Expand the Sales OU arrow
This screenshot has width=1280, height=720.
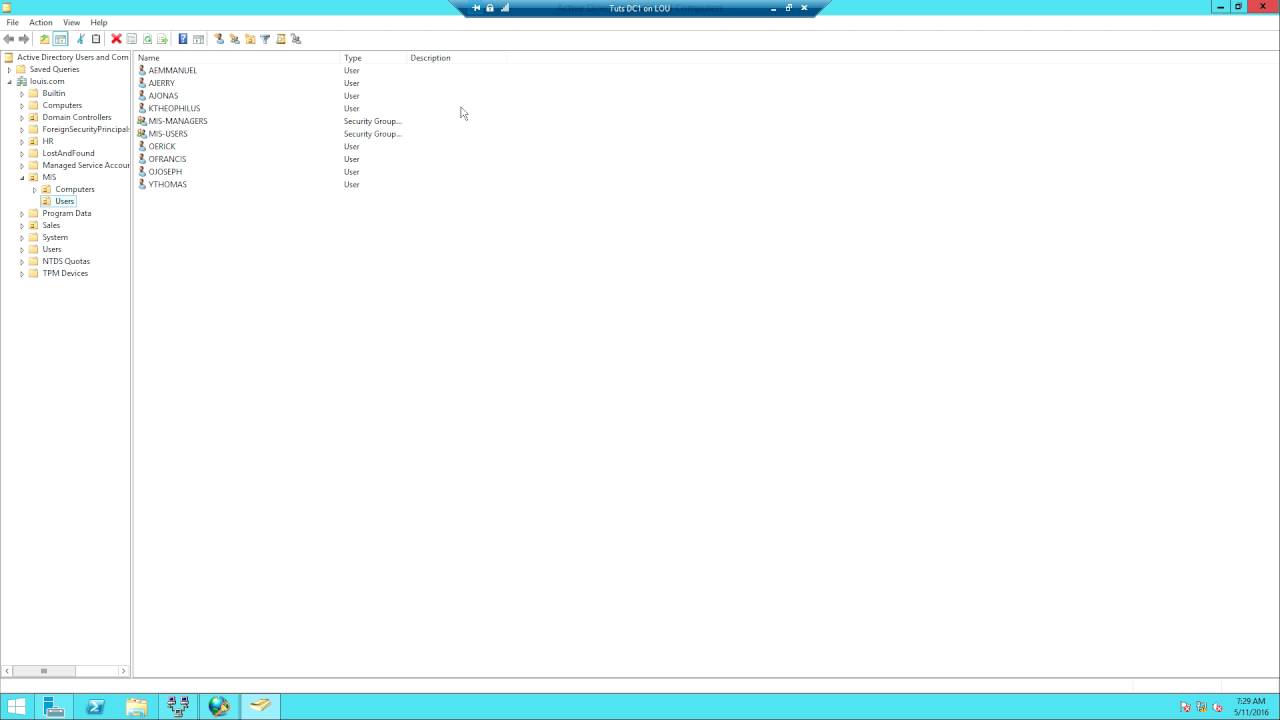click(22, 226)
